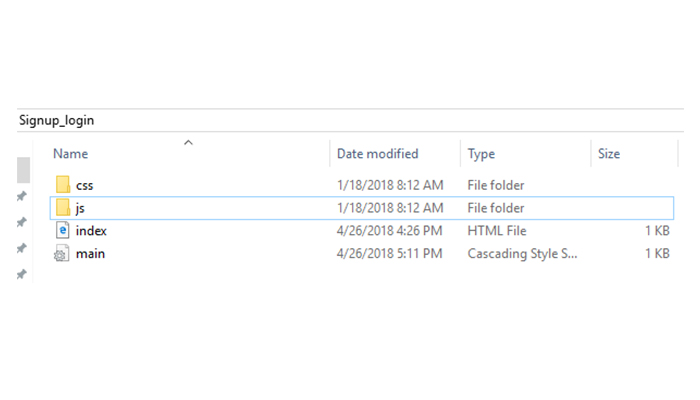Click the main stylesheet gear icon
The image size is (700, 400).
coord(62,253)
